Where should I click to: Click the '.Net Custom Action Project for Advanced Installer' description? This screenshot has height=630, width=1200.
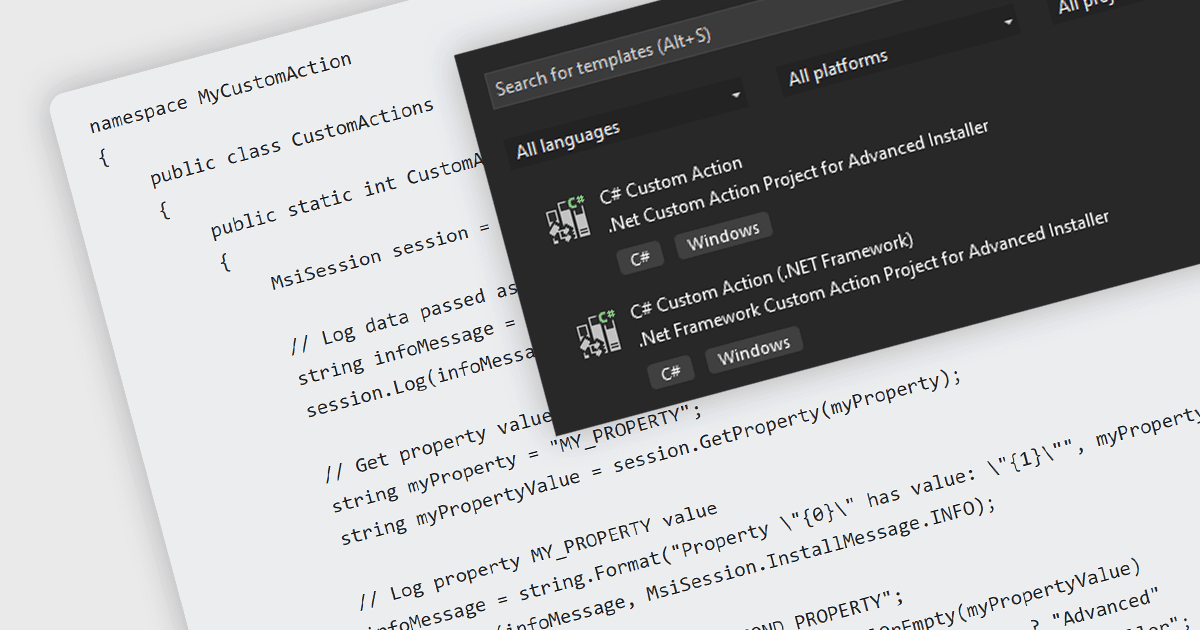click(798, 177)
